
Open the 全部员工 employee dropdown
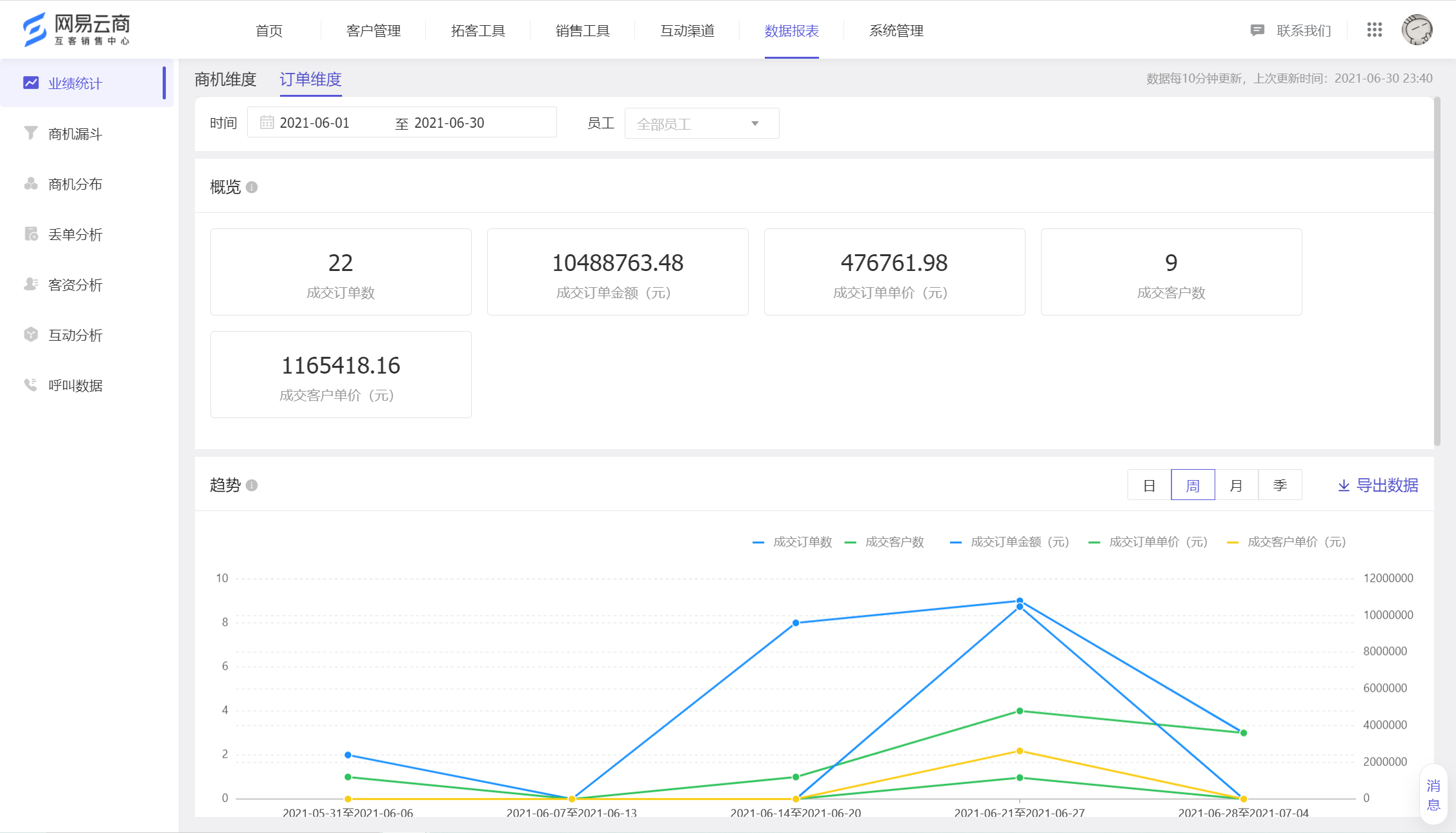coord(702,123)
